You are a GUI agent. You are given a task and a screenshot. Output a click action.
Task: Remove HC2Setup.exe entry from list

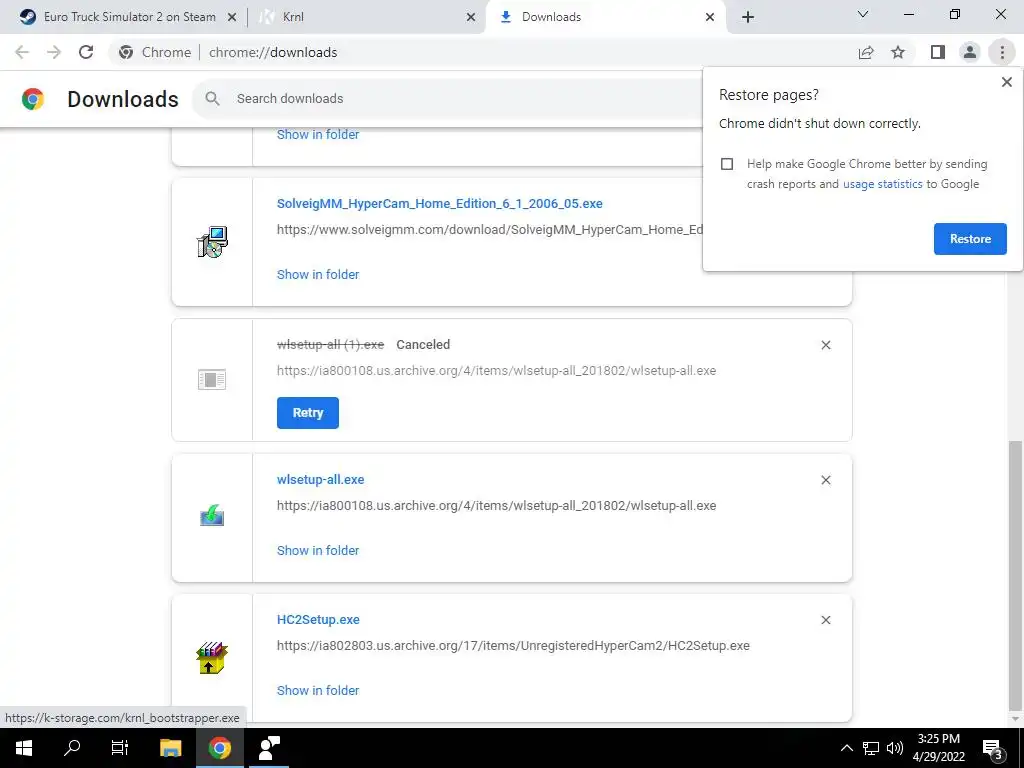(825, 620)
